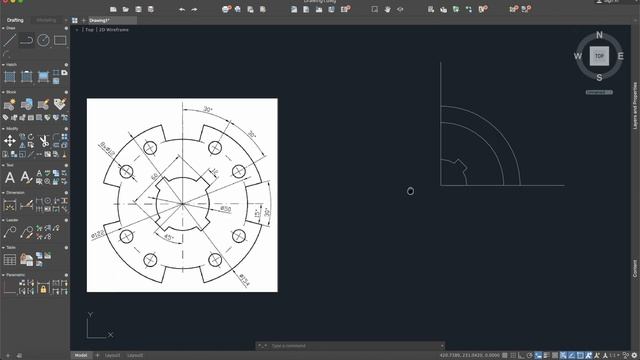Toggle grid display in status bar
This screenshot has height=360, width=640.
pos(505,356)
